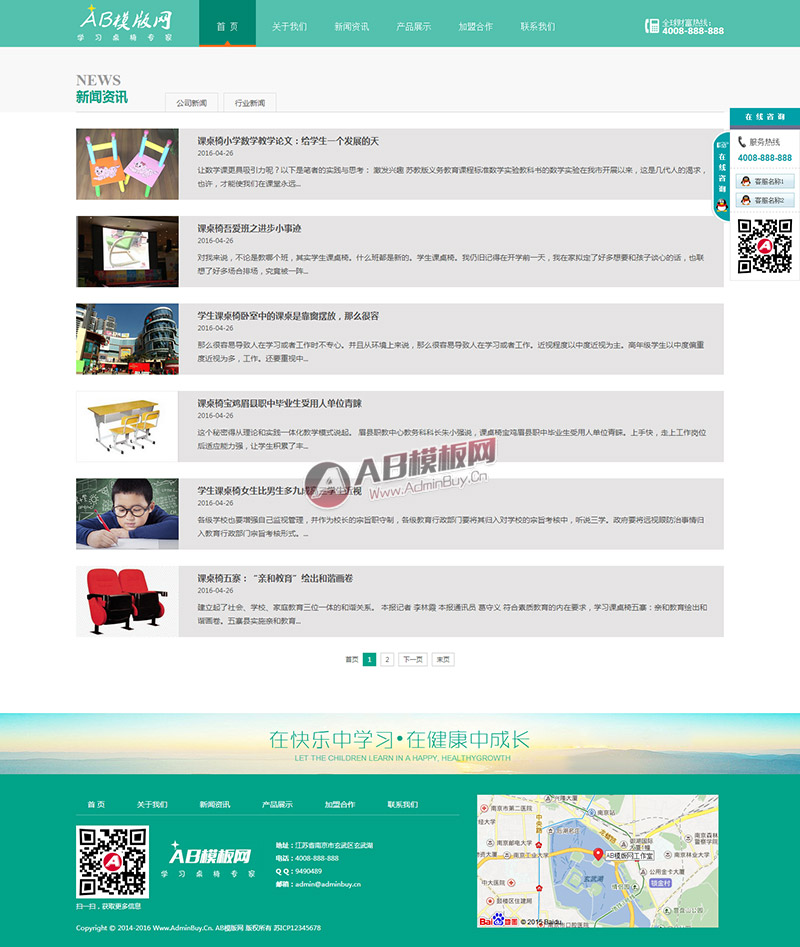Jump to the last page via 末页
Image resolution: width=800 pixels, height=947 pixels.
[x=445, y=659]
